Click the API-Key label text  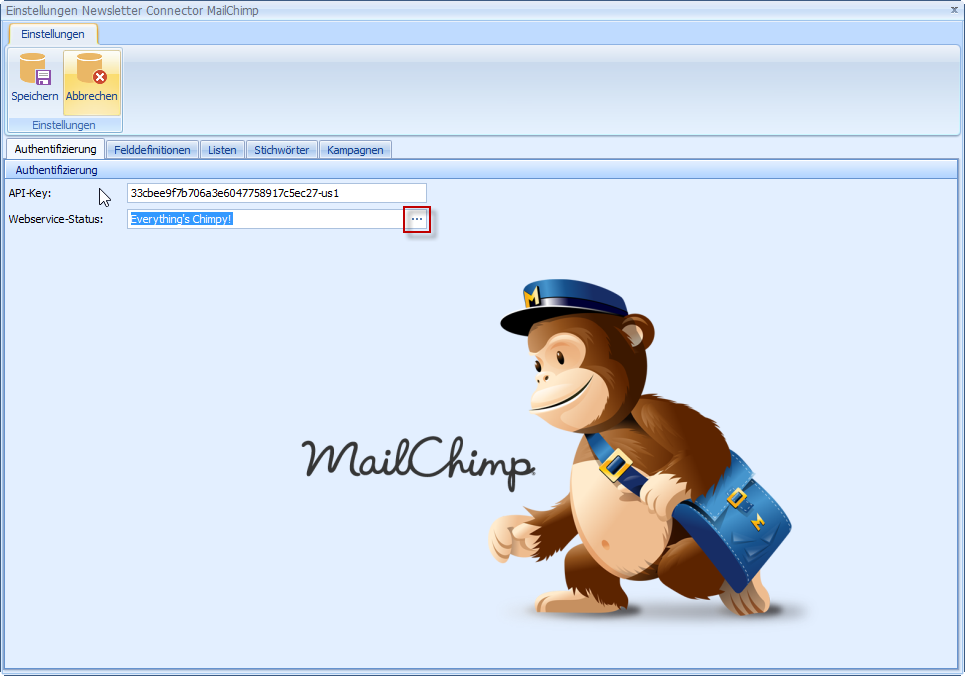click(30, 193)
